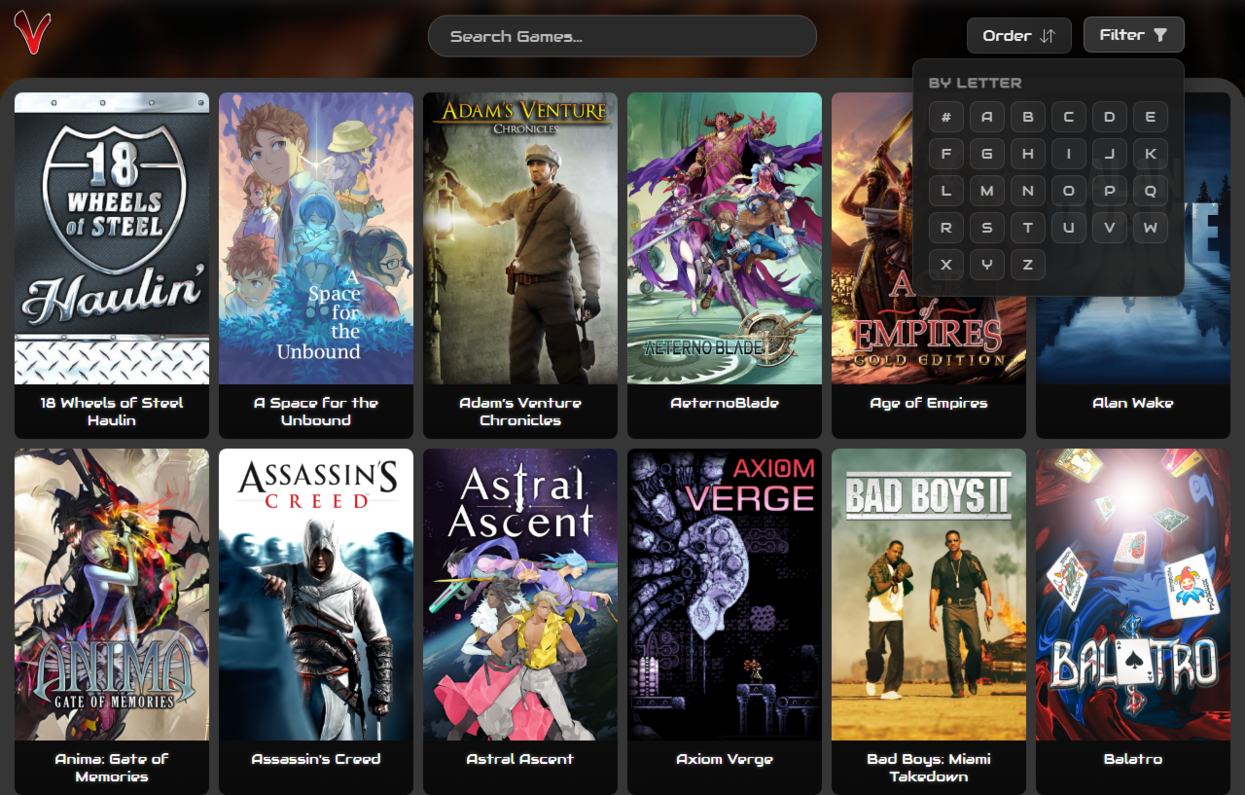The width and height of the screenshot is (1245, 795).
Task: Open the Assassin's Creed cover art
Action: click(x=316, y=594)
